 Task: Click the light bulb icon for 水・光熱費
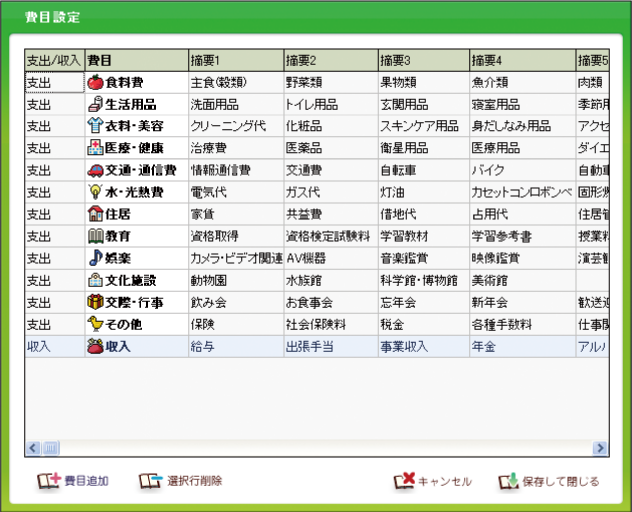pos(96,192)
